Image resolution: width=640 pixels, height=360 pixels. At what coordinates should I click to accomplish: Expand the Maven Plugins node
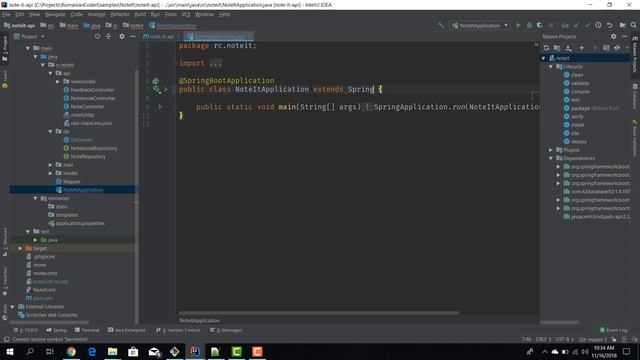click(x=551, y=150)
